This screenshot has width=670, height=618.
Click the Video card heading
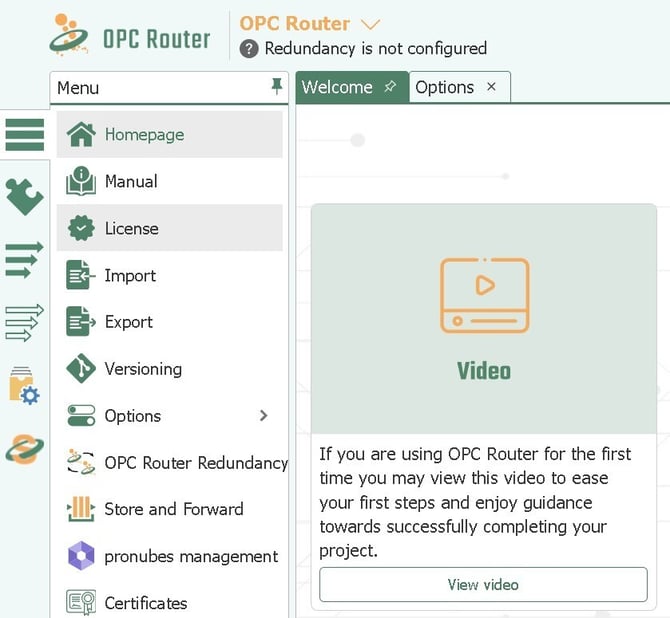click(484, 370)
